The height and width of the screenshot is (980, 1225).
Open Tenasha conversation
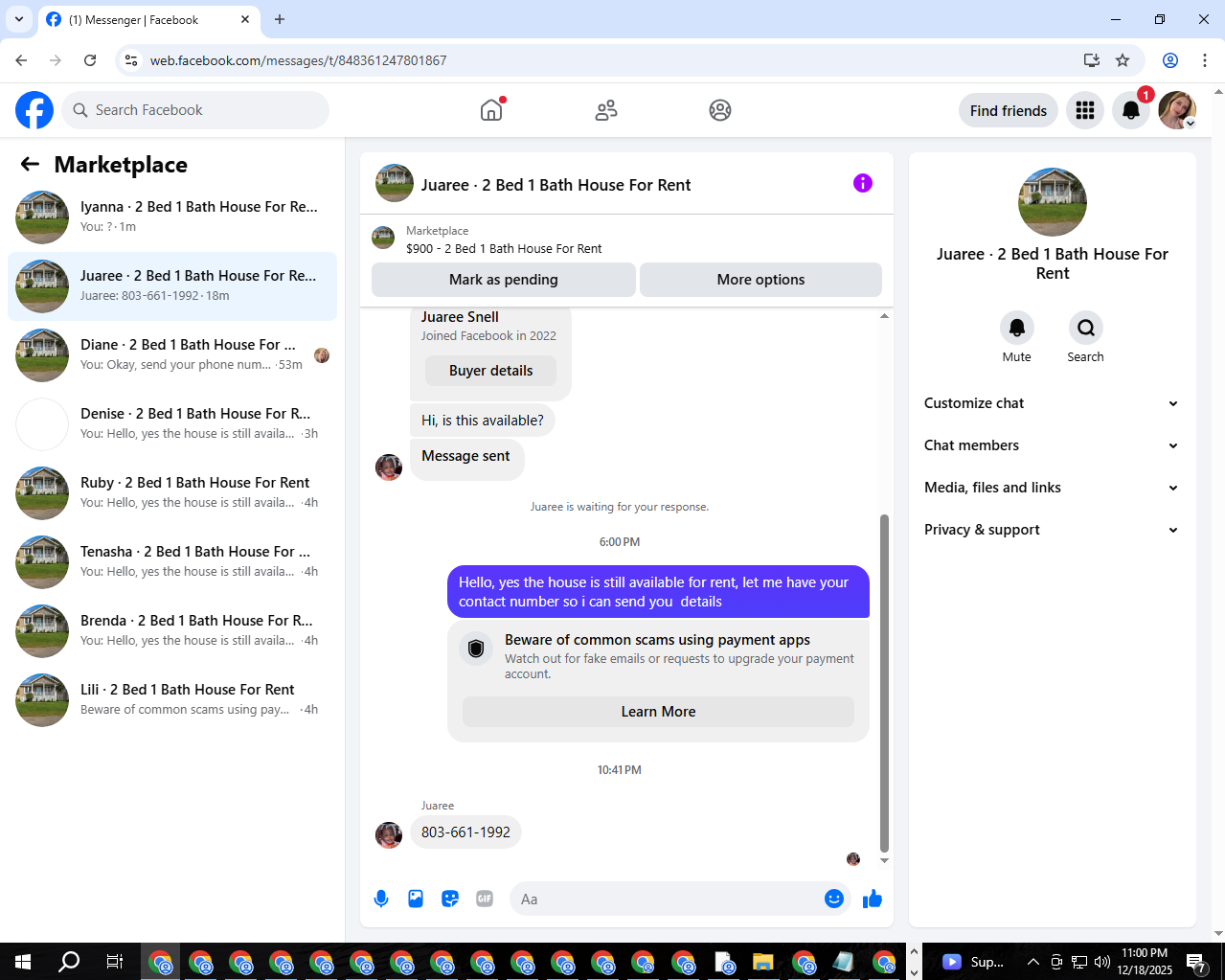click(x=172, y=562)
